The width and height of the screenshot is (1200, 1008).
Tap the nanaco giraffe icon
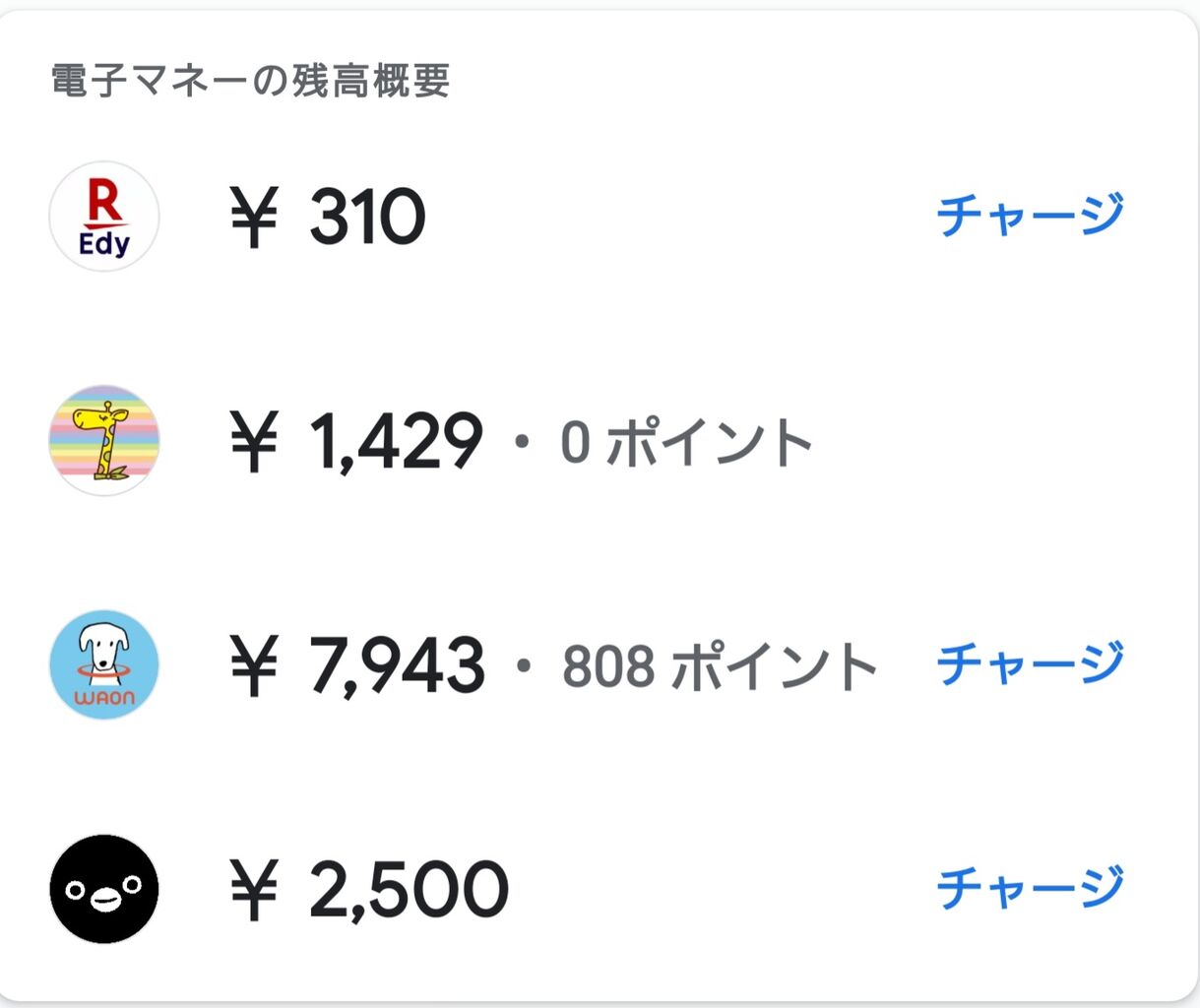click(x=104, y=440)
